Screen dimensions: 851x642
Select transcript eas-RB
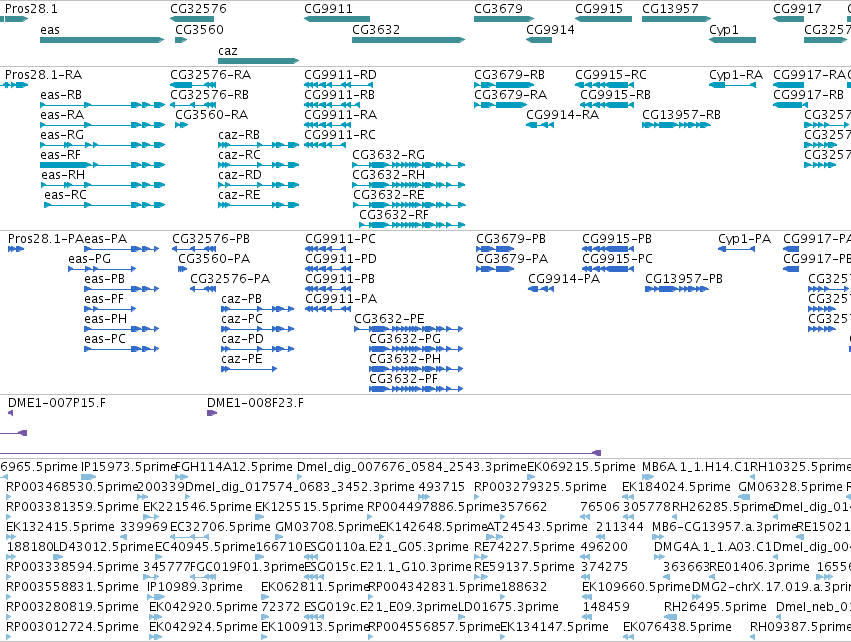tap(103, 105)
